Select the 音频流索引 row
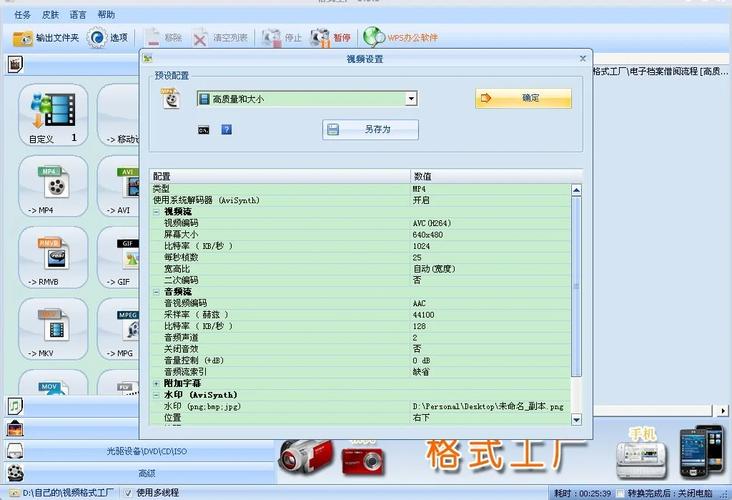732x500 pixels. point(361,372)
